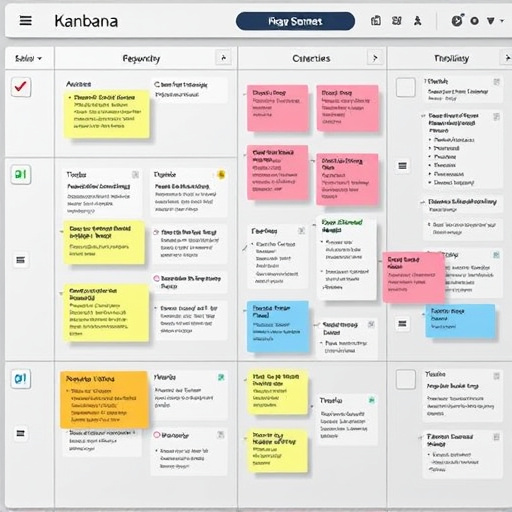Viewport: 512px width, 512px height.
Task: Click the dark blue pill button in header
Action: pyautogui.click(x=295, y=21)
